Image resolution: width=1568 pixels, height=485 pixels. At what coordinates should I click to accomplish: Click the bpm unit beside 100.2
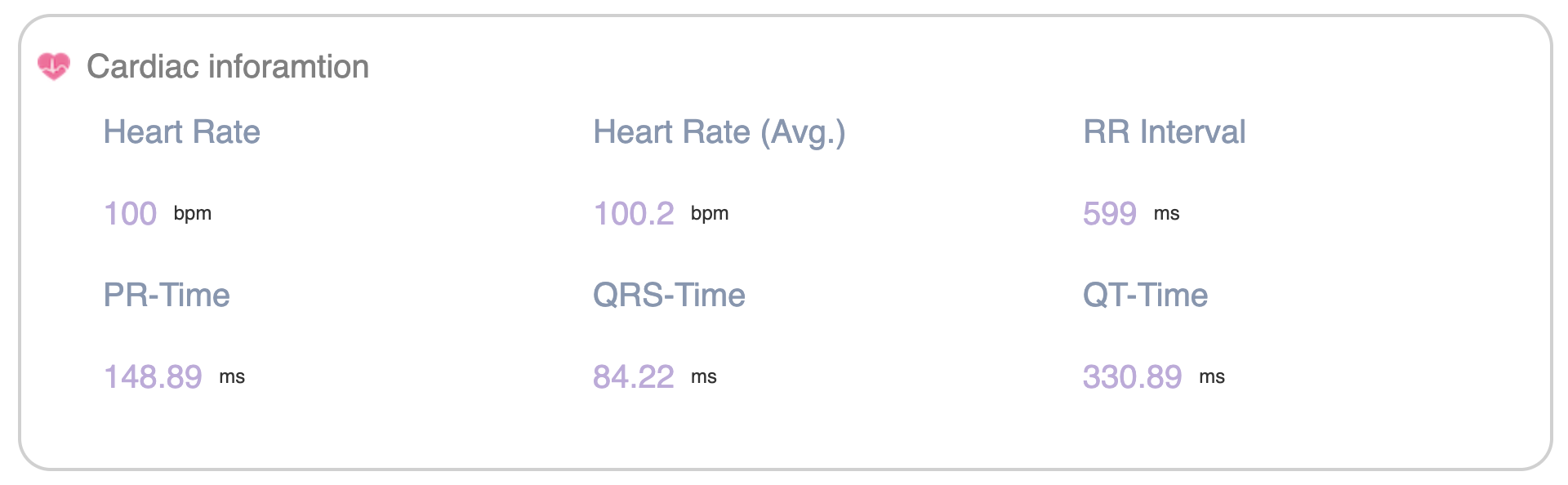(x=710, y=214)
